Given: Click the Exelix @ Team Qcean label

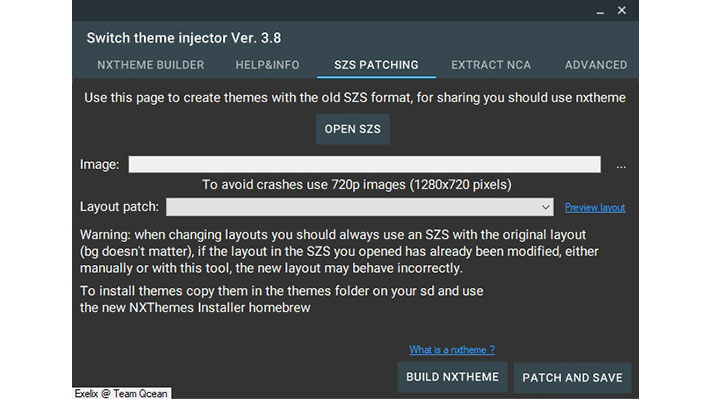Looking at the screenshot, I should (x=121, y=393).
